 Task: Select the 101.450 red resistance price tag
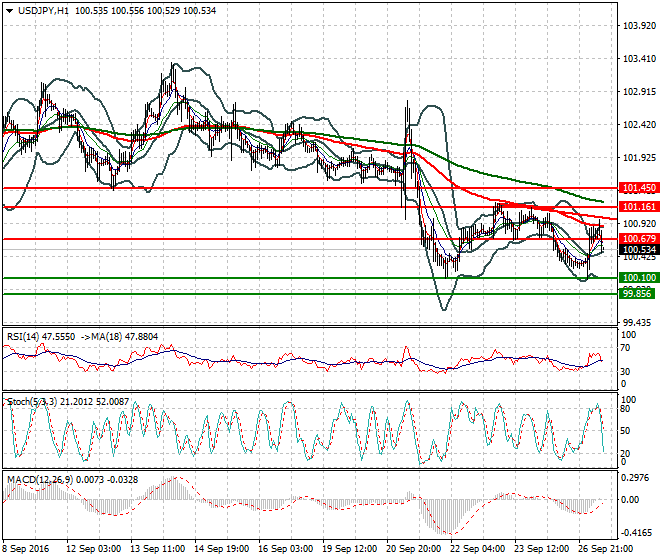638,187
